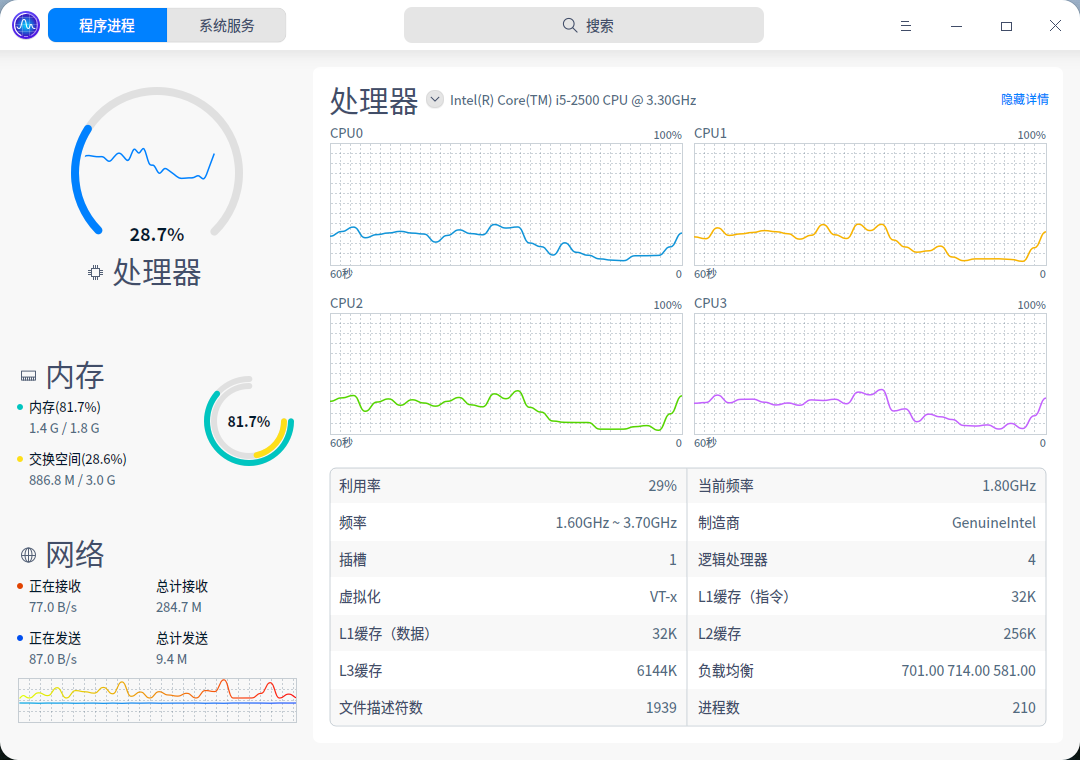The height and width of the screenshot is (760, 1080).
Task: Click the network traffic mini graph
Action: click(157, 699)
